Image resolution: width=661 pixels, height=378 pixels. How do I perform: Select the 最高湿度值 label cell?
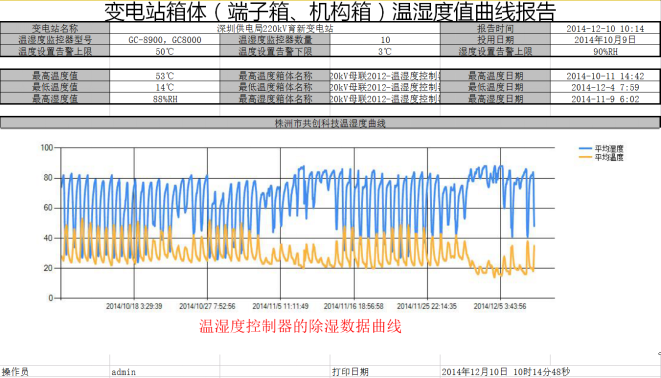tap(55, 99)
